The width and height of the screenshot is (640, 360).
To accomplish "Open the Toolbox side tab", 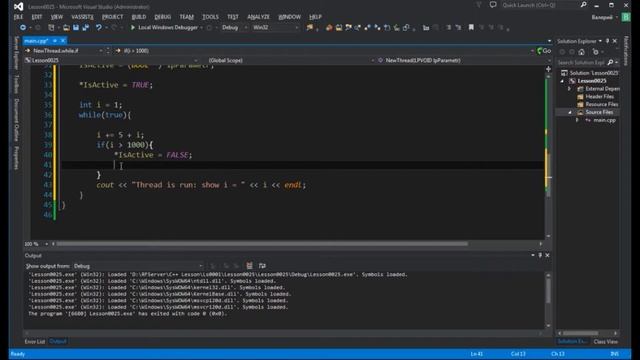I will pos(16,84).
